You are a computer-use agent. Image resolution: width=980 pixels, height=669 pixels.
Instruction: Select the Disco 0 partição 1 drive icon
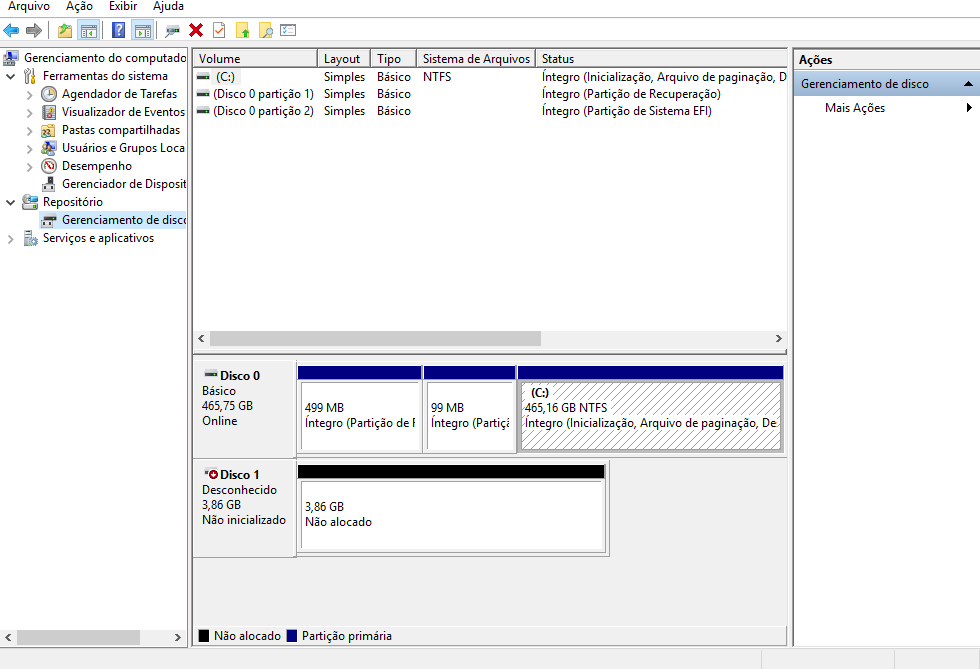(x=203, y=94)
